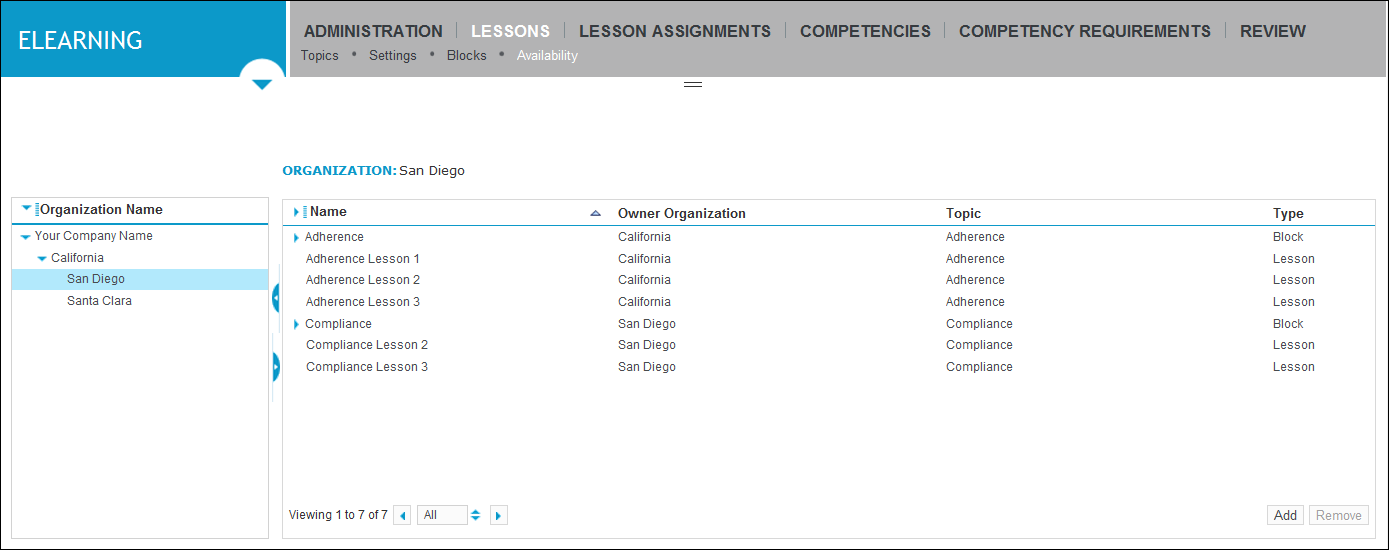Click the lower pane collapse arrow handle
Screen dimensions: 1389x550
(x=276, y=367)
